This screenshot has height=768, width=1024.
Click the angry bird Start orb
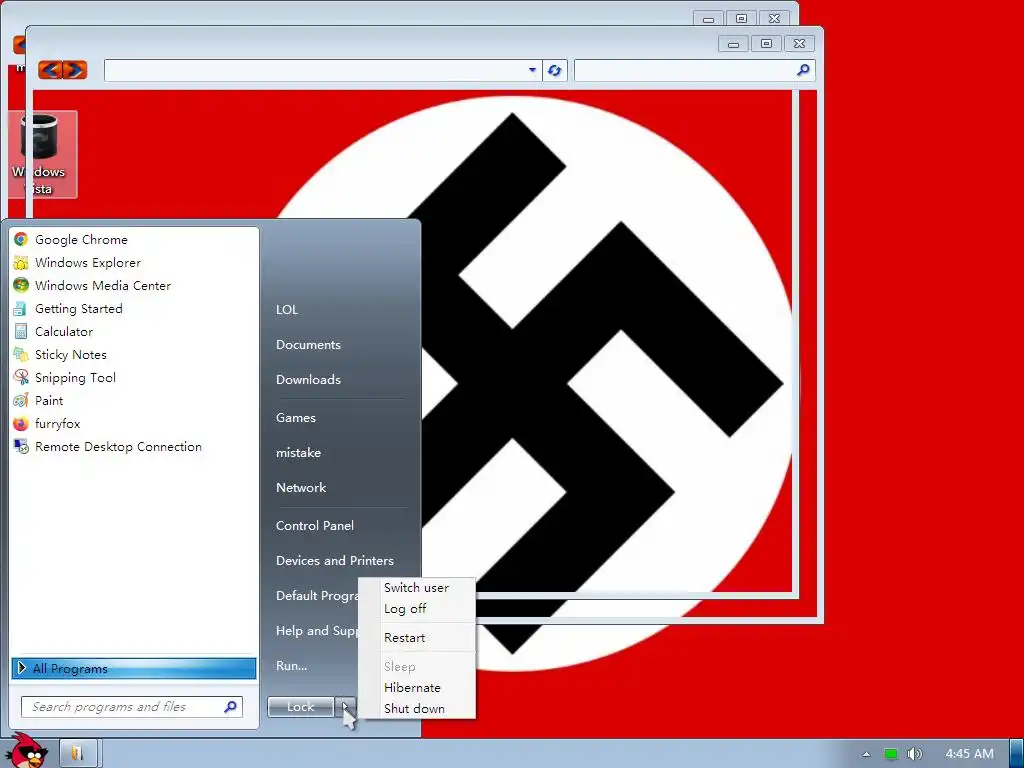[x=27, y=751]
